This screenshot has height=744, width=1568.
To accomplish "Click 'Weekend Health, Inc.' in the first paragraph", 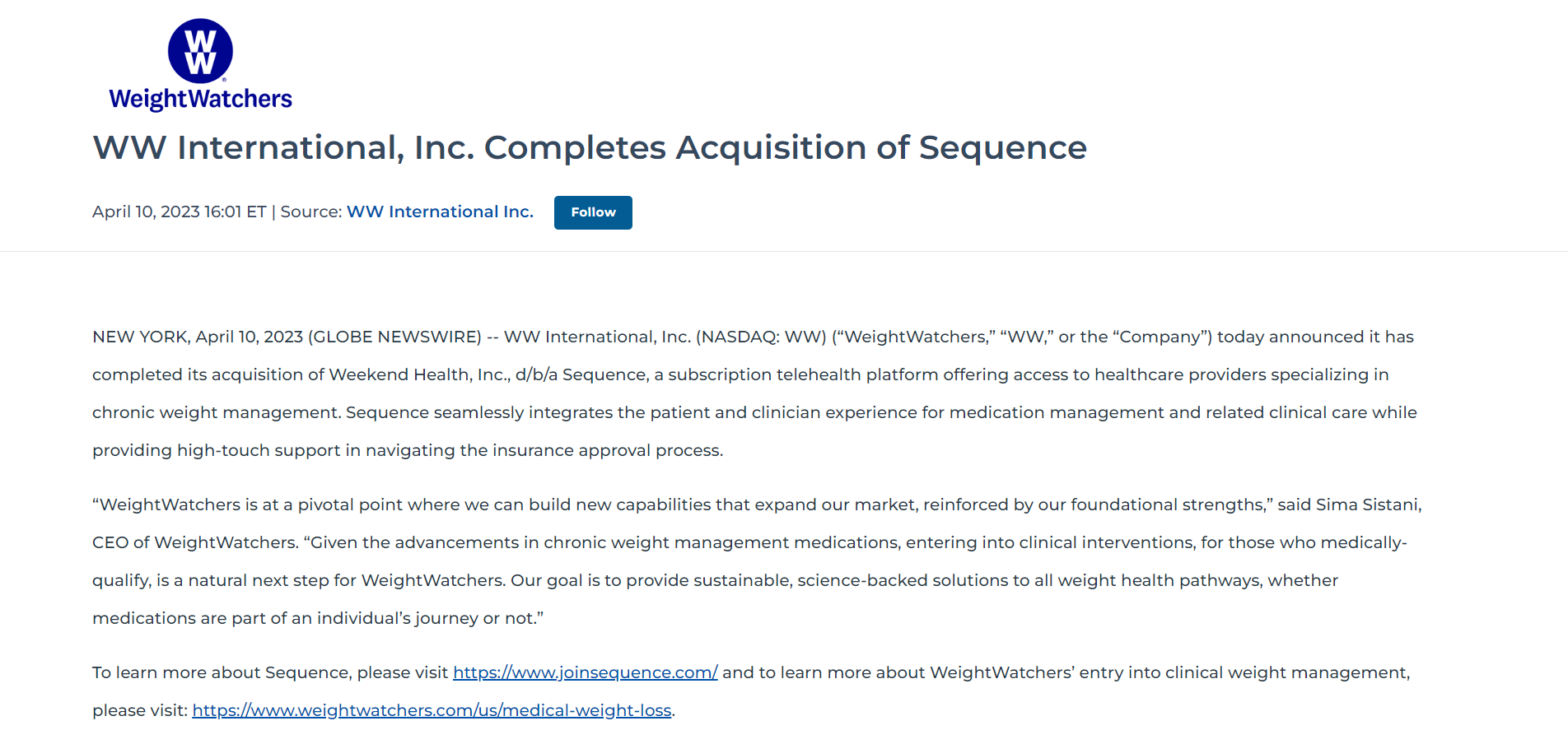I will (x=420, y=374).
